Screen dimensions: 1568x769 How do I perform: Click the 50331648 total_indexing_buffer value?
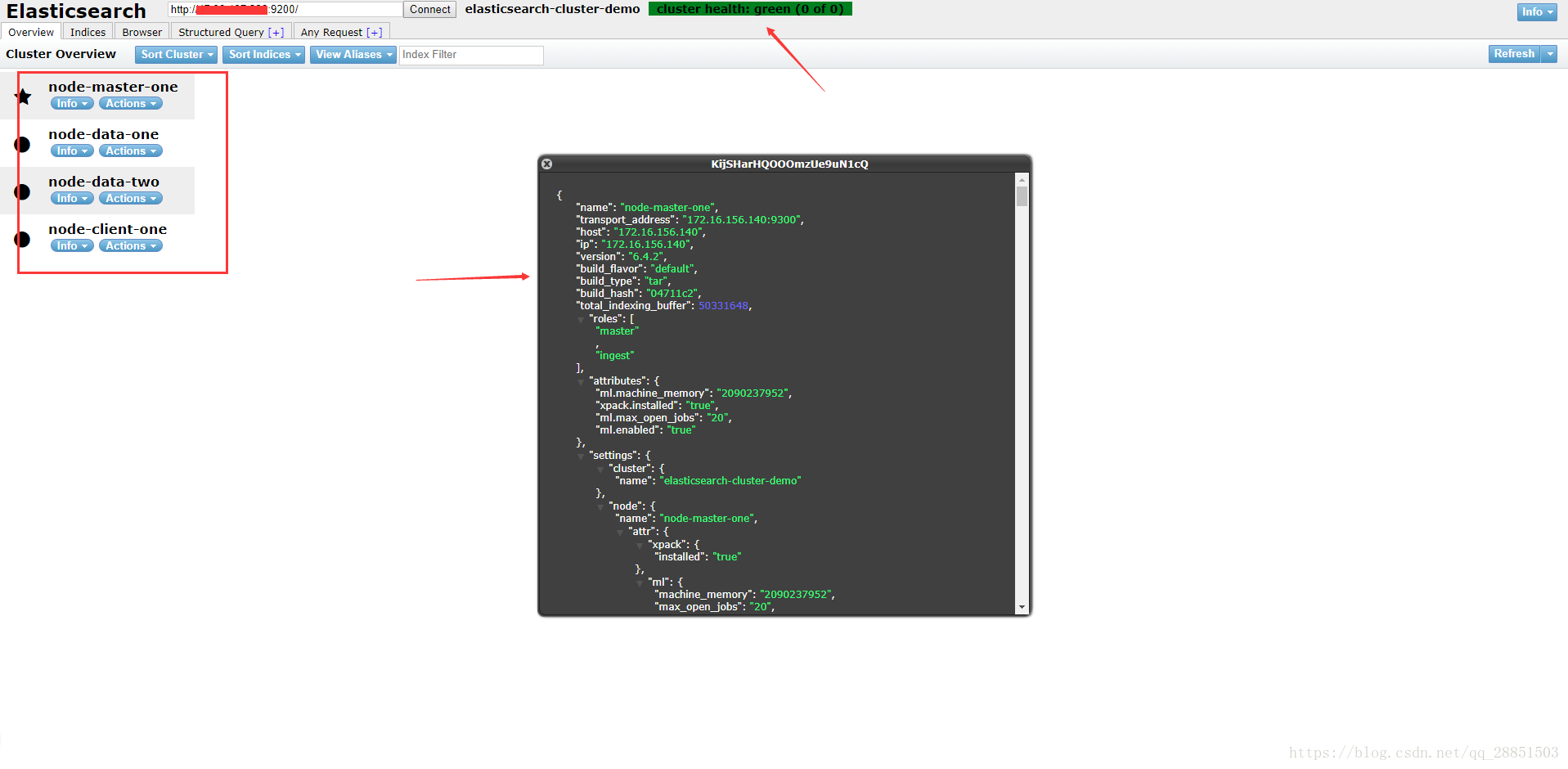[723, 306]
